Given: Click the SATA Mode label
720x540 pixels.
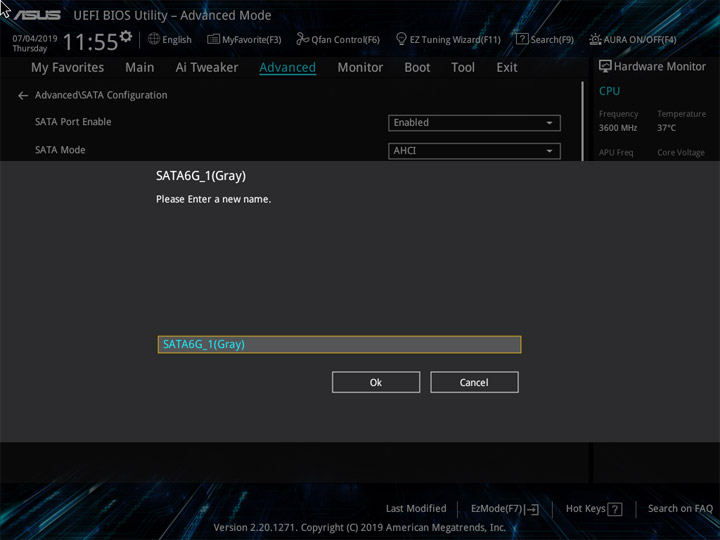Looking at the screenshot, I should [x=60, y=150].
